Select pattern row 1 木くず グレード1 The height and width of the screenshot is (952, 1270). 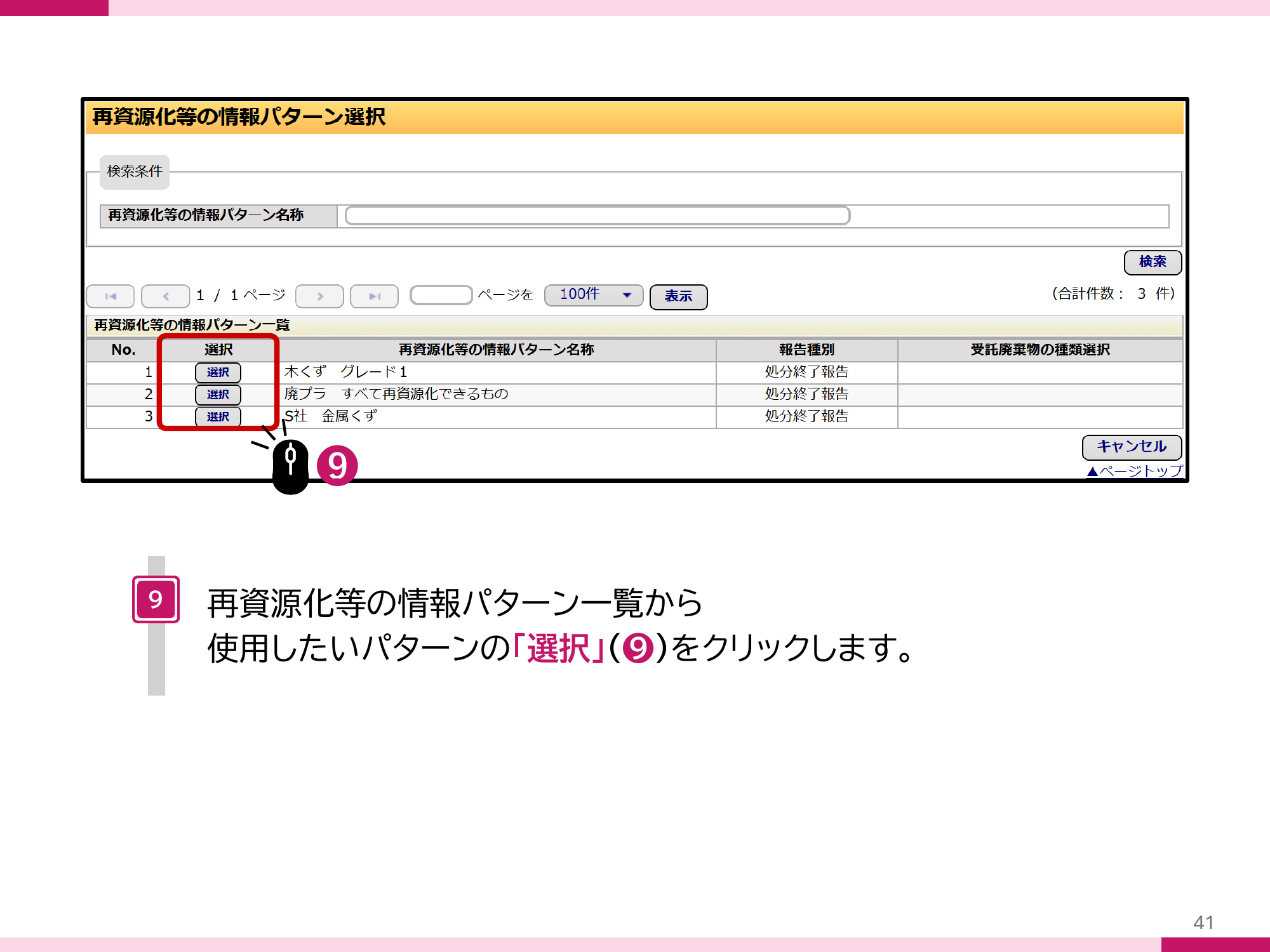click(x=218, y=373)
